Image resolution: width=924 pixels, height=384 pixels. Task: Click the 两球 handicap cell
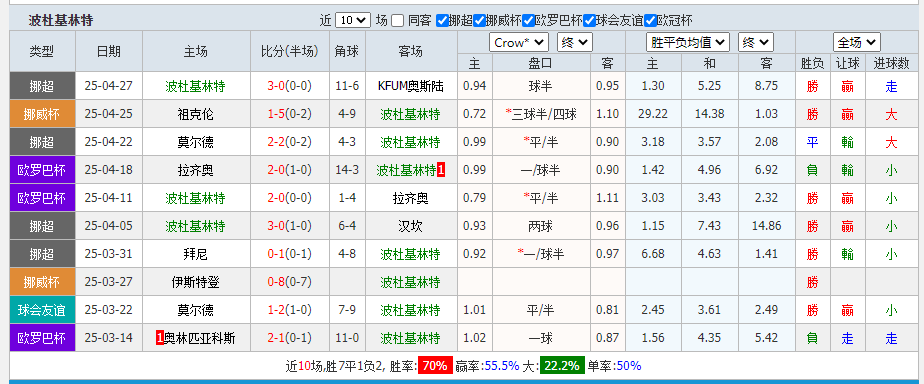coord(541,226)
